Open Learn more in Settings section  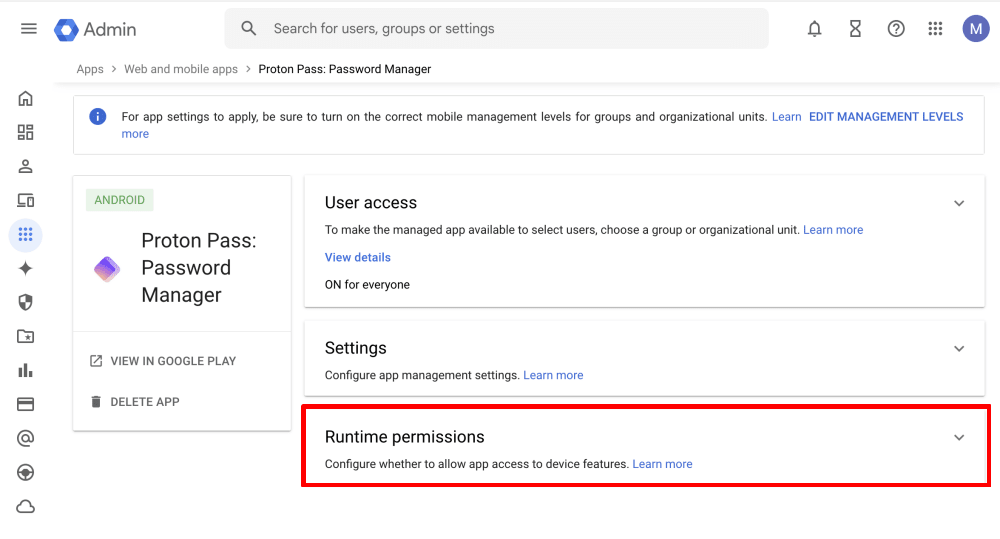point(554,375)
